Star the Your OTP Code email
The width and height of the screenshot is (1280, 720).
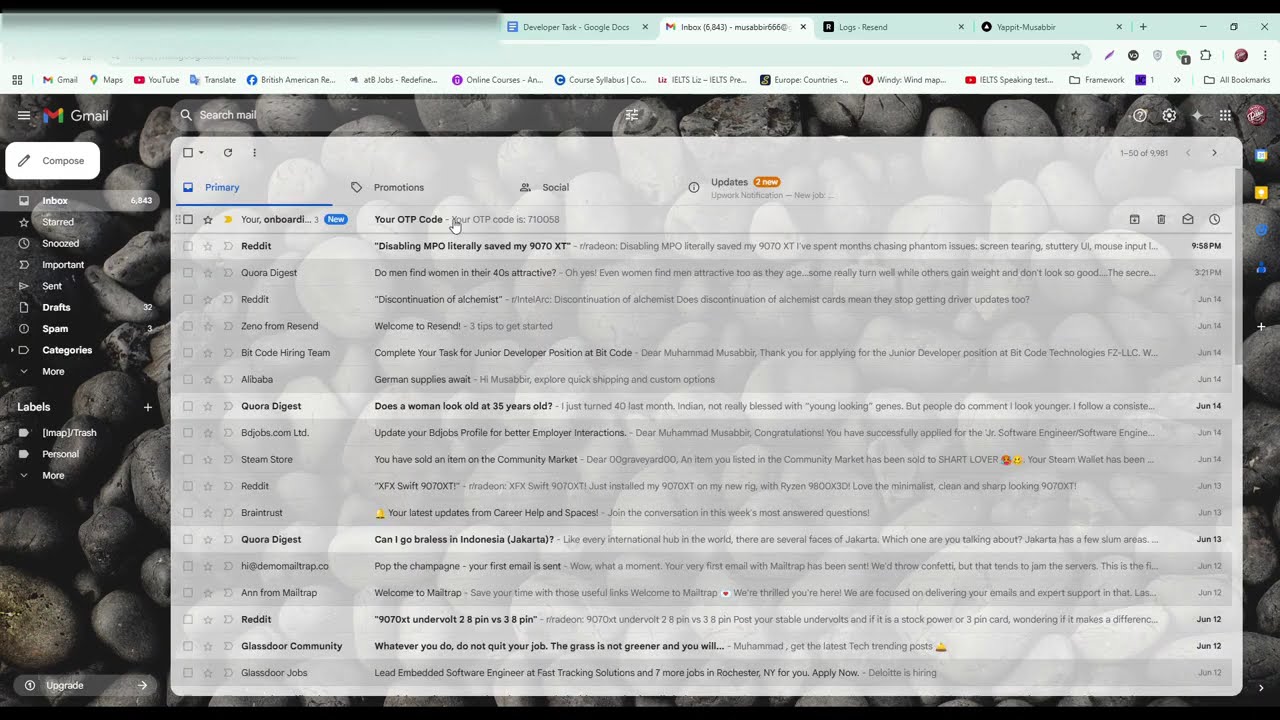click(x=208, y=219)
